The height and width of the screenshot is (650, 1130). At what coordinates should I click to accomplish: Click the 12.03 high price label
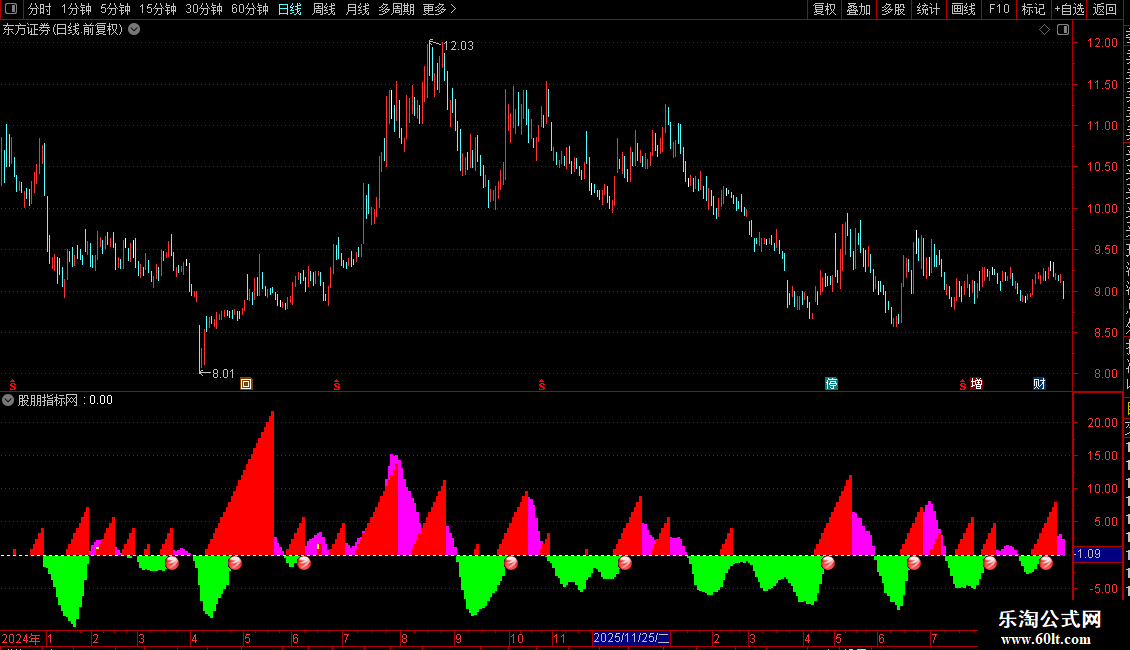point(458,46)
